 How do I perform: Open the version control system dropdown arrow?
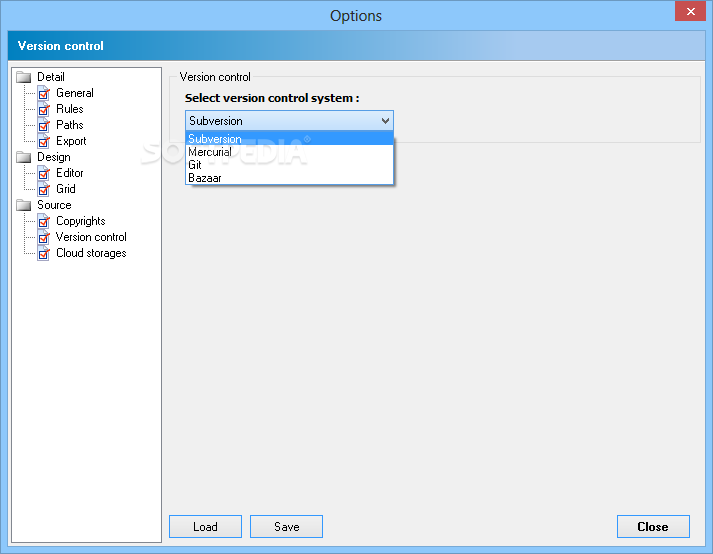[x=385, y=121]
